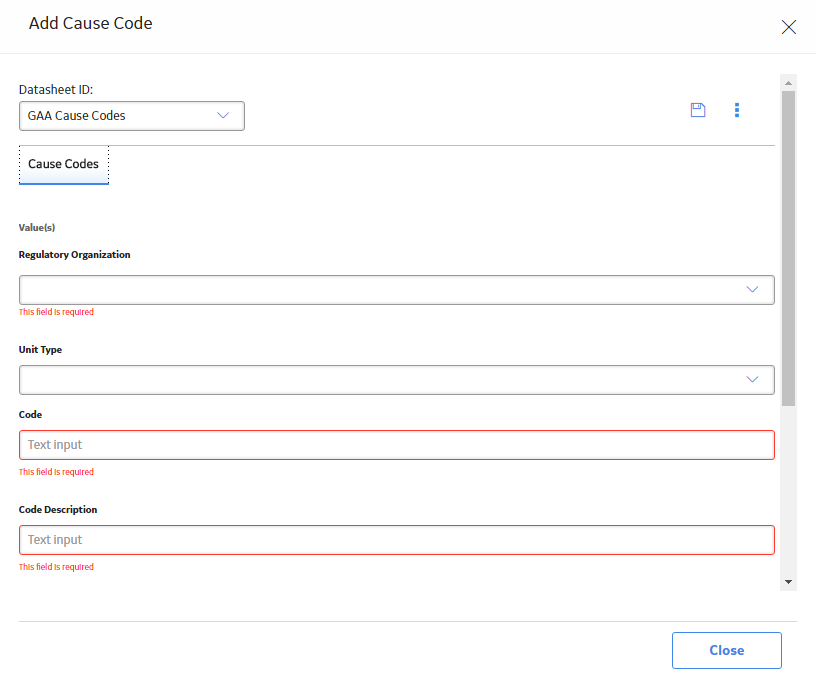
Task: Click the vertical scrollbar thumb
Action: [788, 249]
